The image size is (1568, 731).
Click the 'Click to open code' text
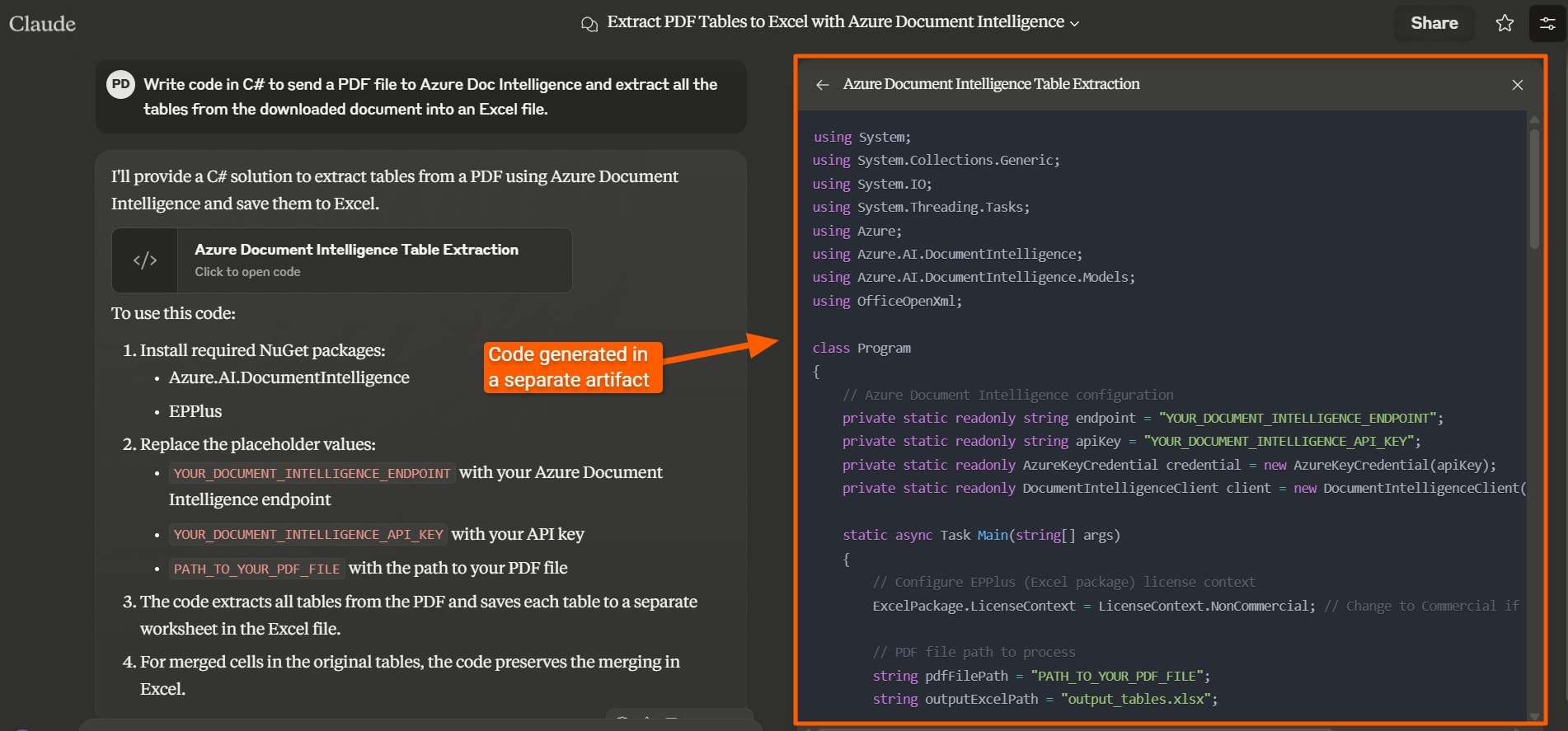247,272
